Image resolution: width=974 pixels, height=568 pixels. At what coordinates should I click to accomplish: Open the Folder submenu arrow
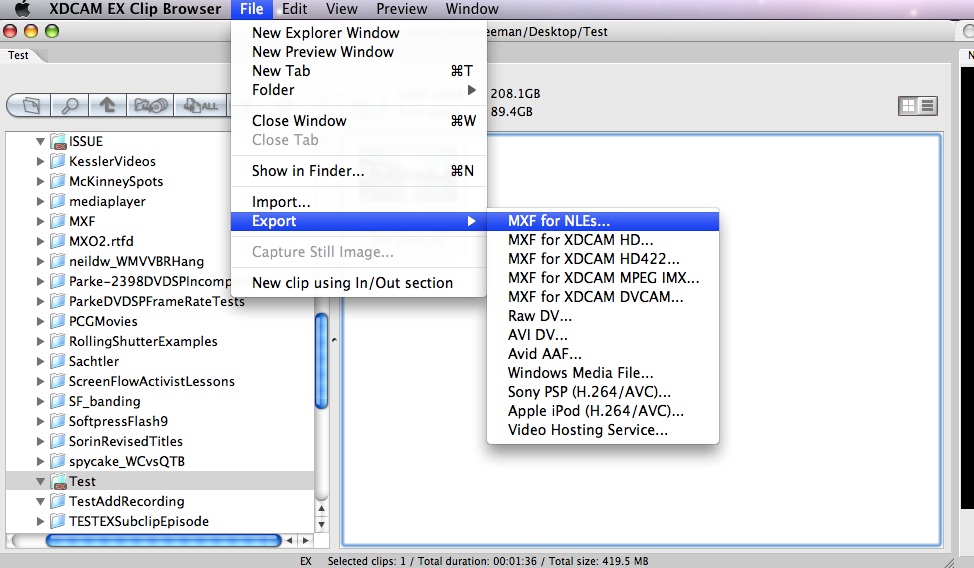click(471, 90)
